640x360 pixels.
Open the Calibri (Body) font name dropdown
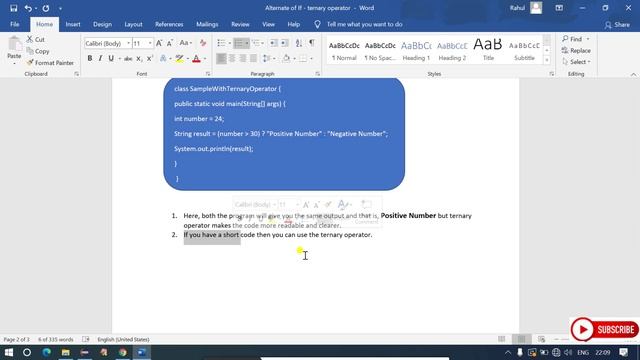[x=129, y=43]
